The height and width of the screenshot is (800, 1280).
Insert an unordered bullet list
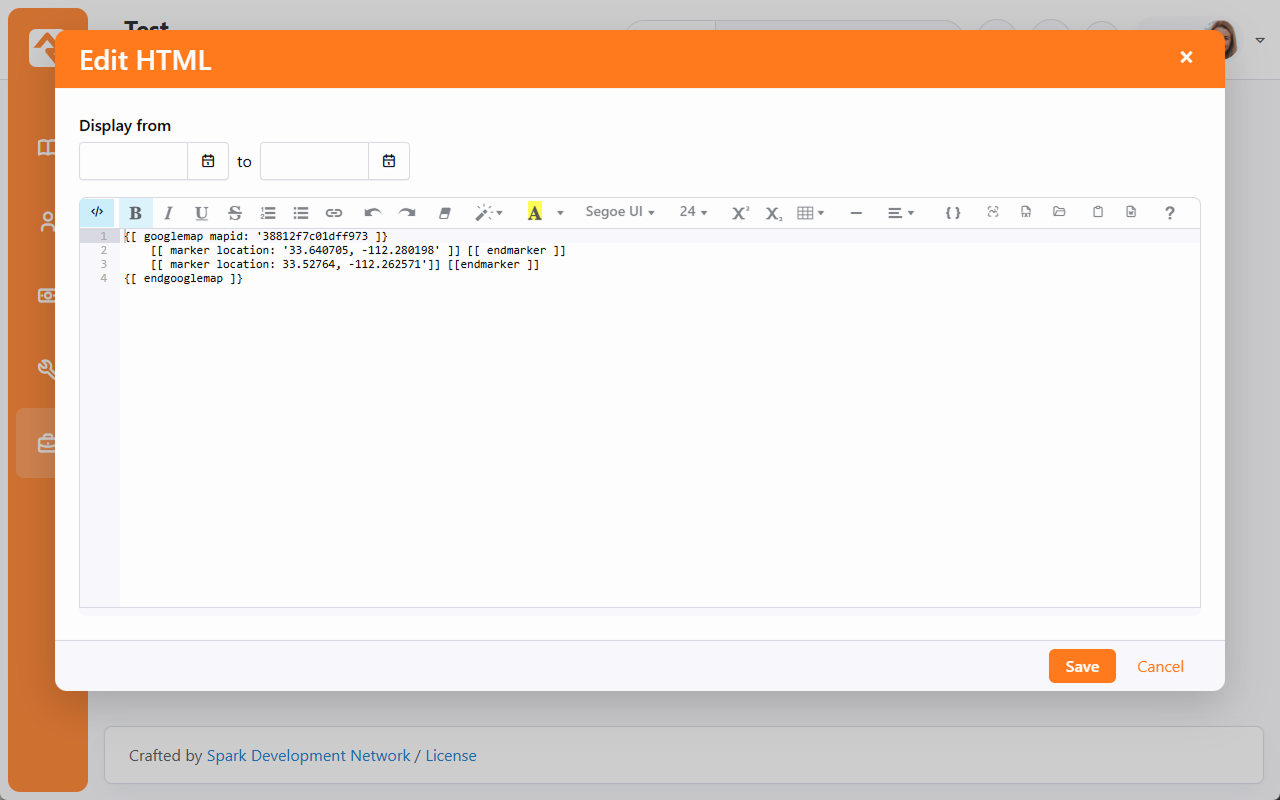[301, 213]
